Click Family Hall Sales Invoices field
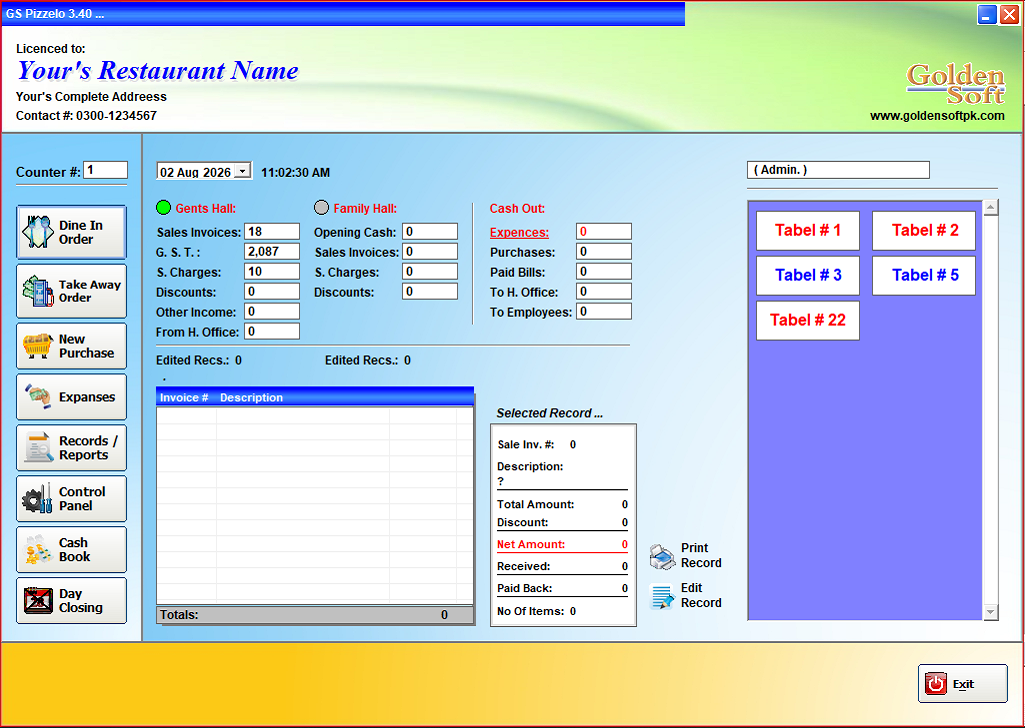The height and width of the screenshot is (728, 1025). 430,252
